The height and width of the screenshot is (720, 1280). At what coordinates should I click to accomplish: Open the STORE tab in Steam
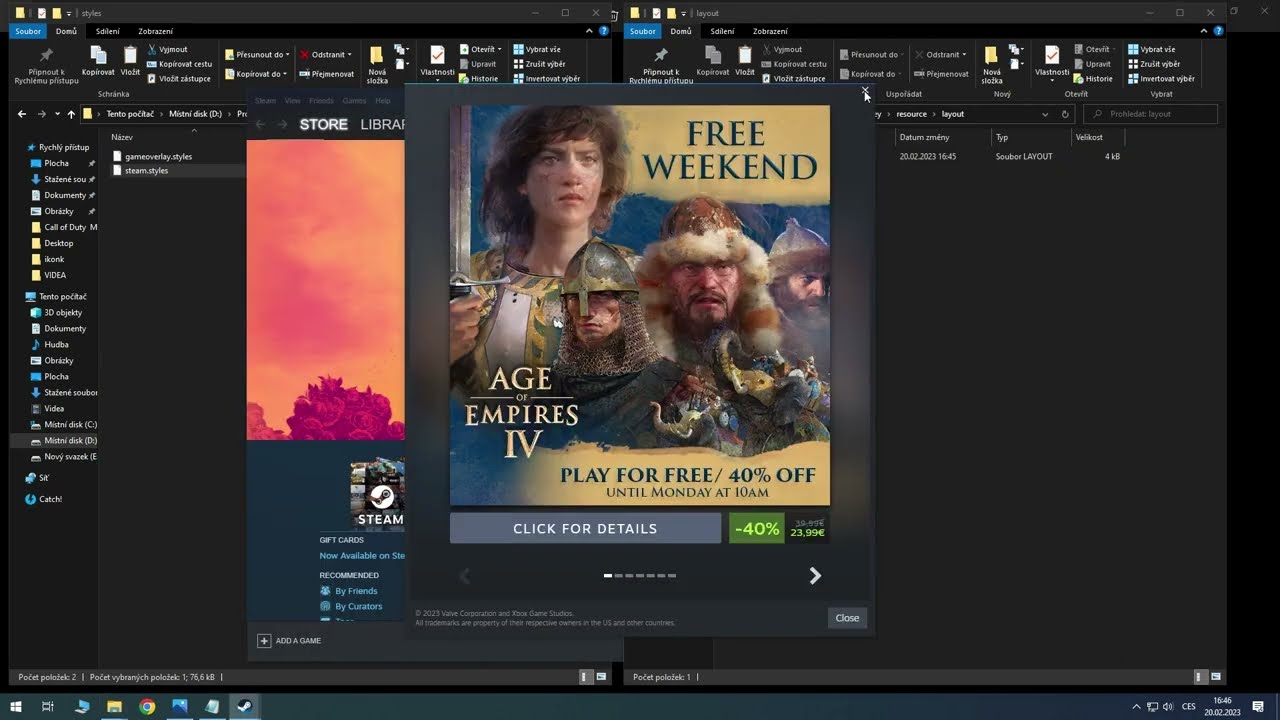click(x=324, y=125)
